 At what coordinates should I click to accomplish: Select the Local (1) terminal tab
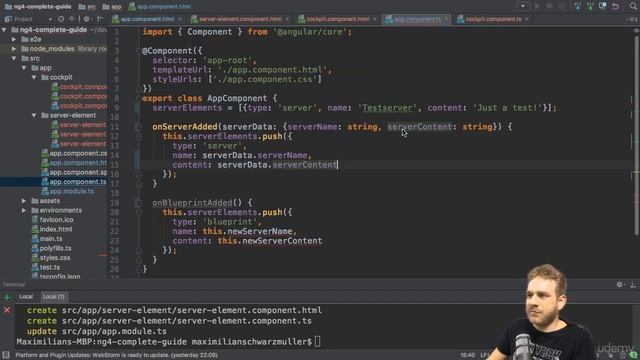point(53,297)
